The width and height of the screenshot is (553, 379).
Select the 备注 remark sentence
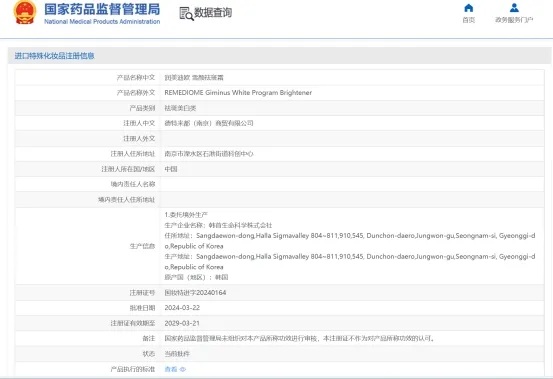click(x=300, y=338)
